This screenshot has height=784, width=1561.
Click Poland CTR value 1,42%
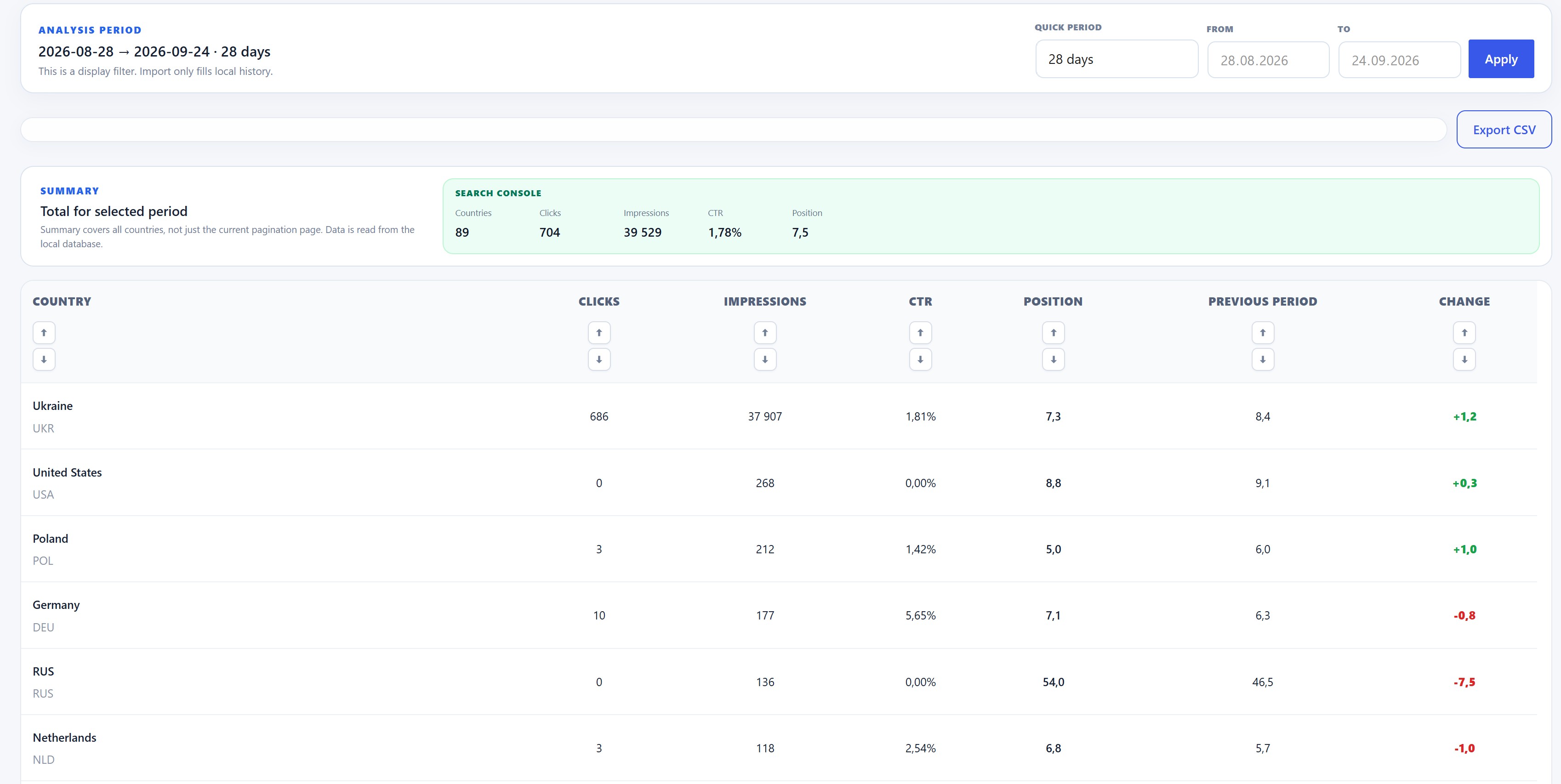click(921, 549)
